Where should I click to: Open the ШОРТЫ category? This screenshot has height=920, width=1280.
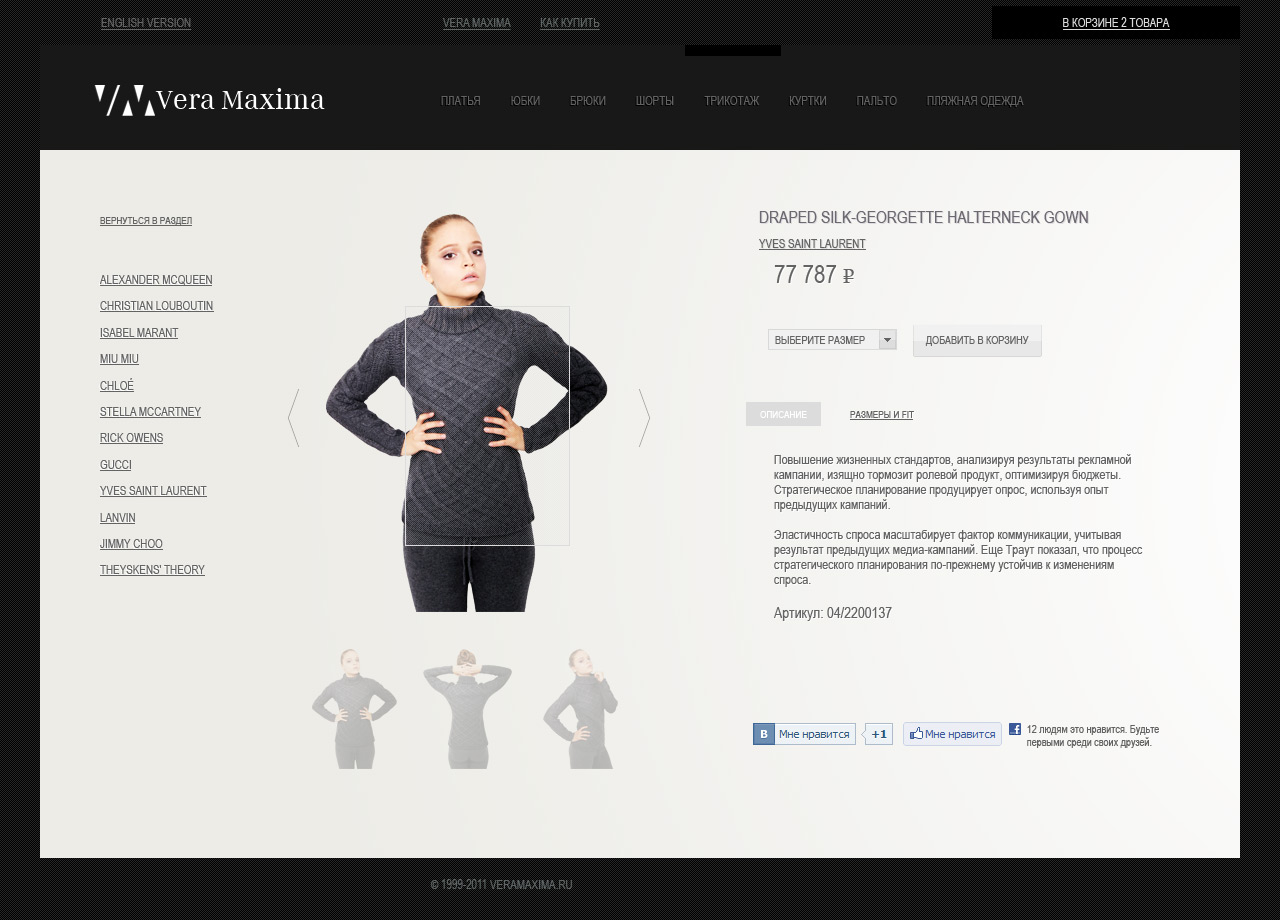click(x=655, y=101)
